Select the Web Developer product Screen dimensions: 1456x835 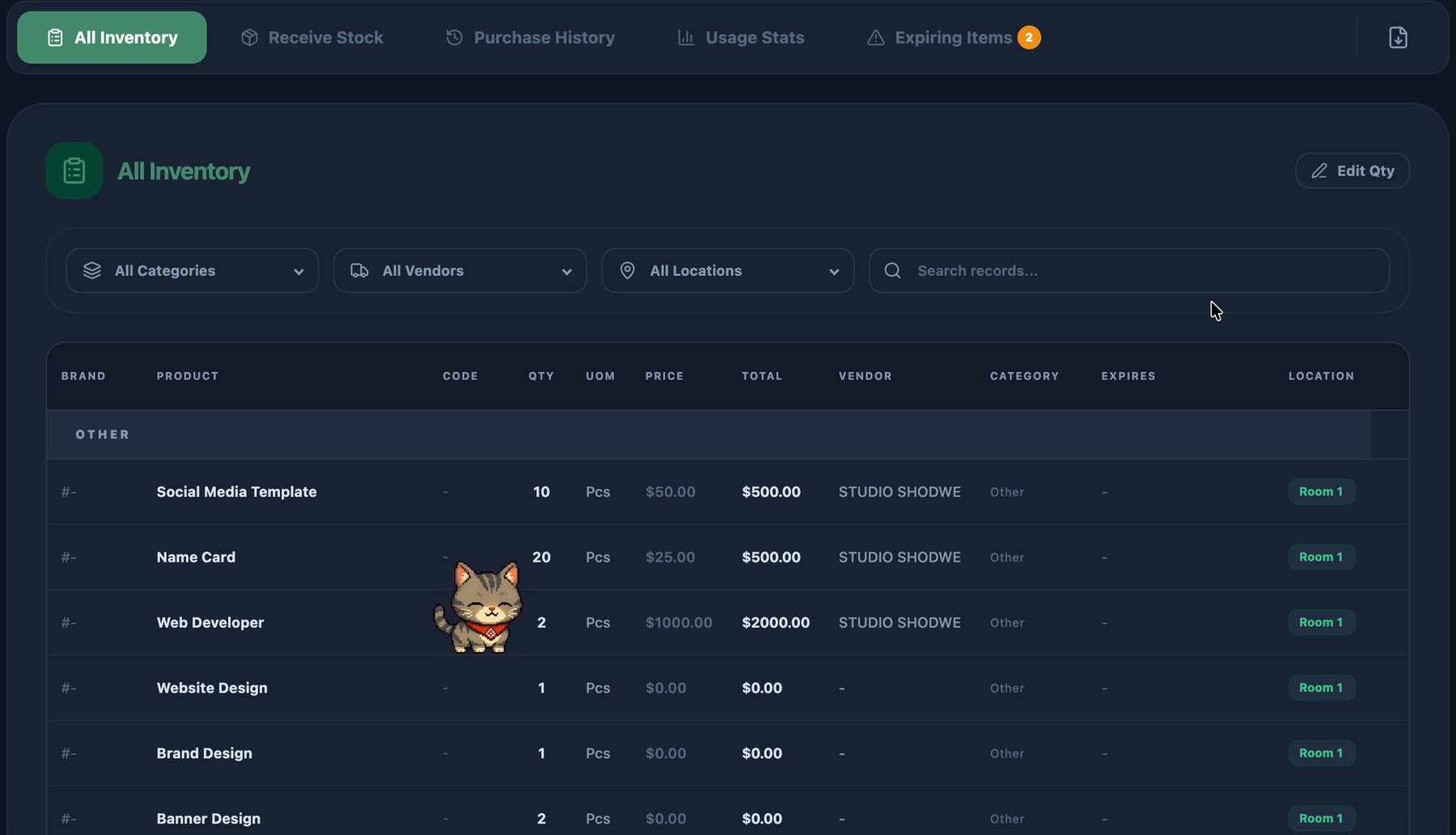(x=210, y=623)
